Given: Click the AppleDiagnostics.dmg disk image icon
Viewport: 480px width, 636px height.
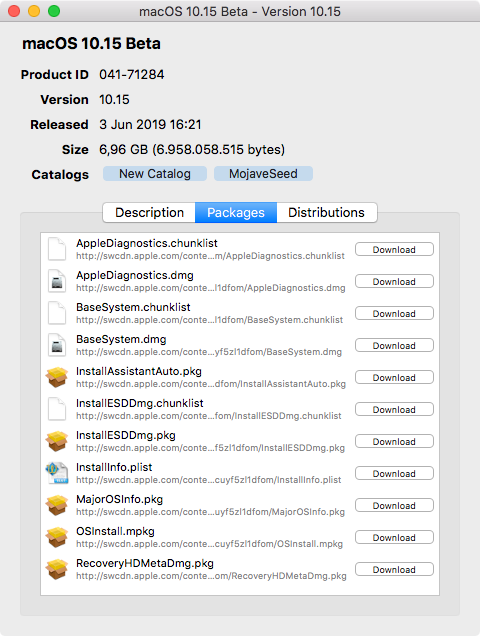Looking at the screenshot, I should tap(57, 281).
